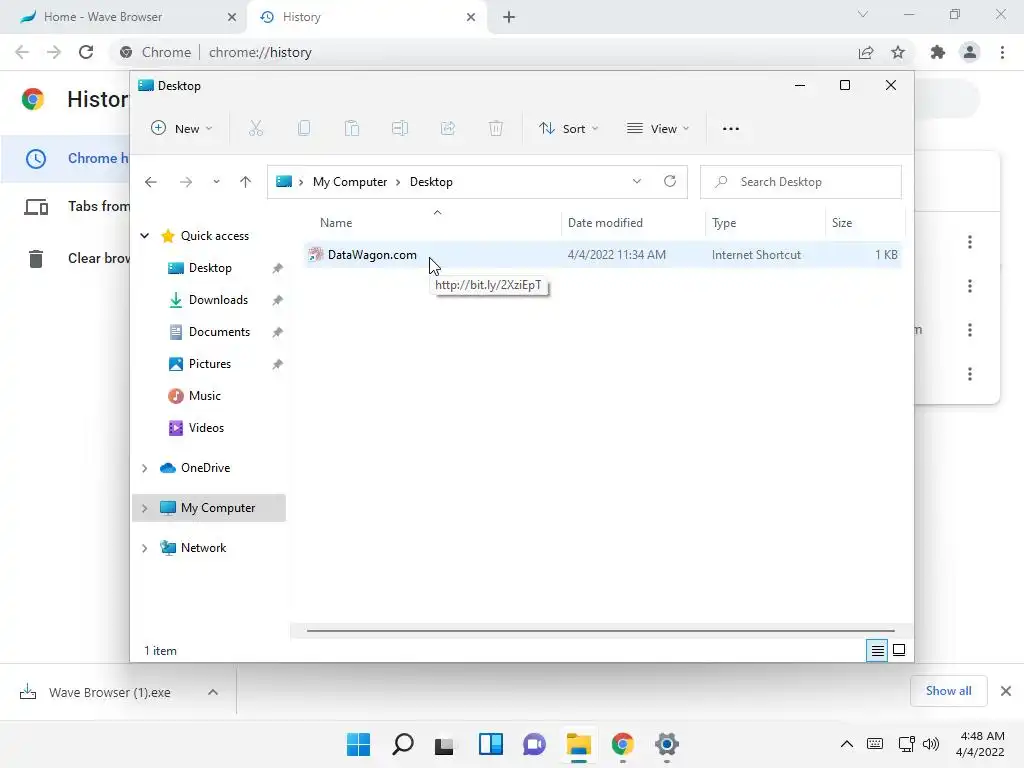Switch to Home - Wave Browser tab
The width and height of the screenshot is (1024, 768).
(124, 17)
